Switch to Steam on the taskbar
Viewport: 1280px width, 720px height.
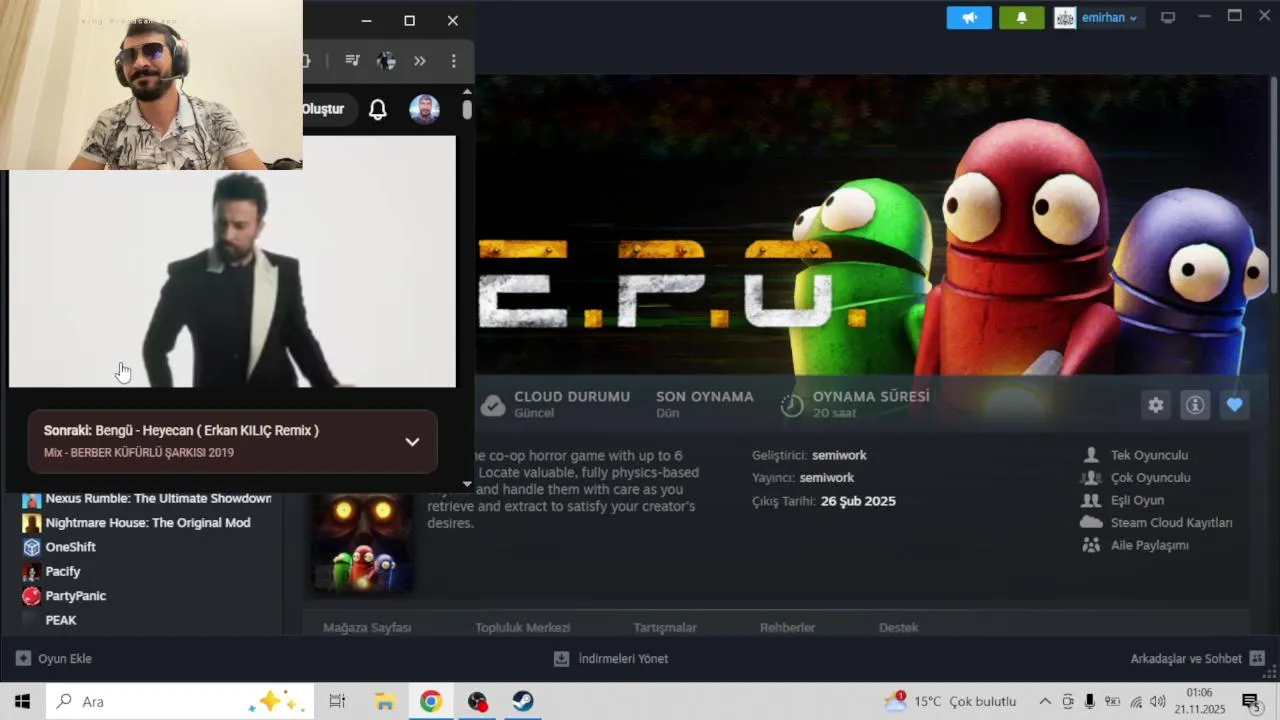[x=523, y=701]
